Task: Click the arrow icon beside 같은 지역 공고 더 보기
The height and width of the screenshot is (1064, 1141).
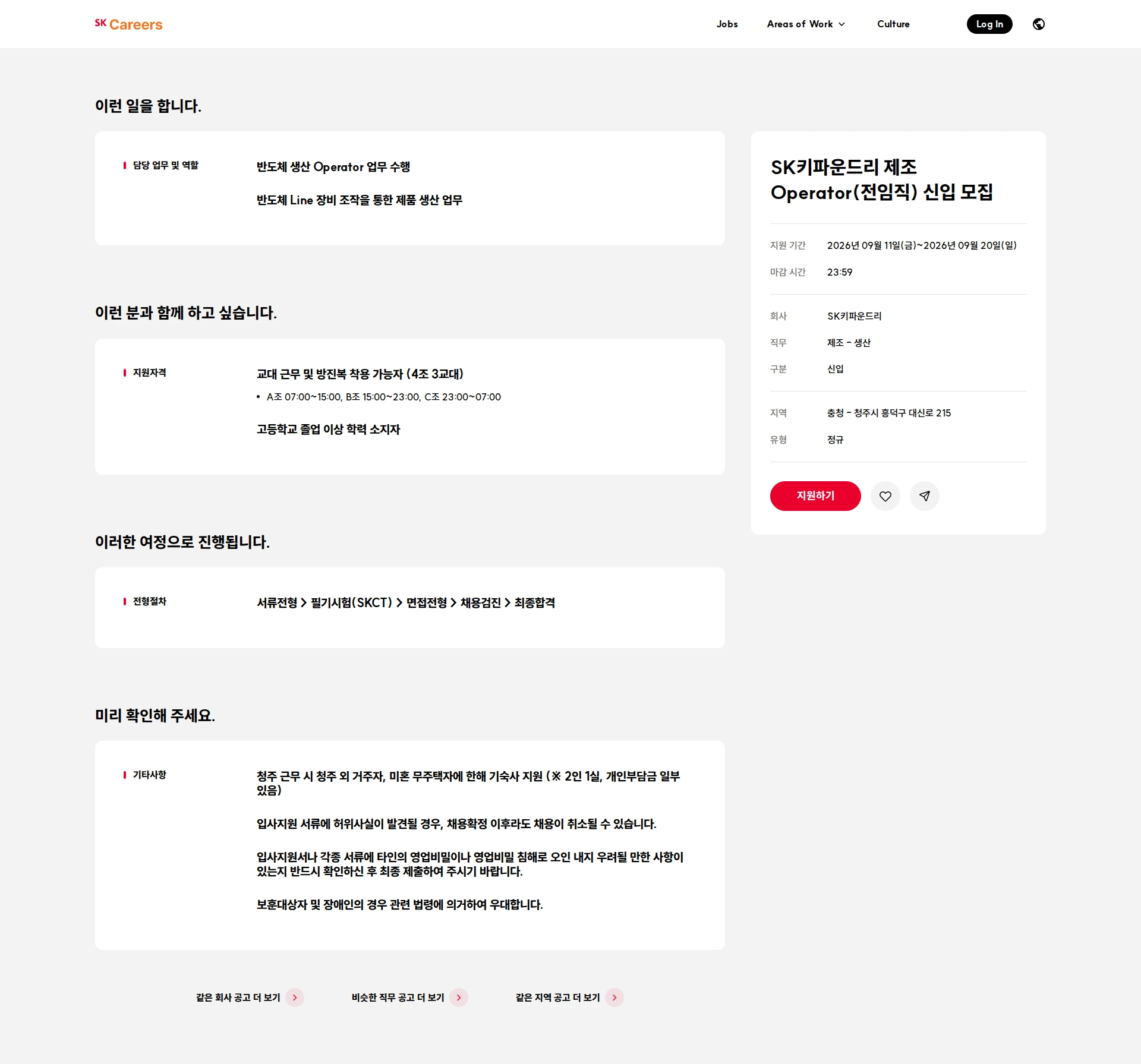Action: click(614, 997)
